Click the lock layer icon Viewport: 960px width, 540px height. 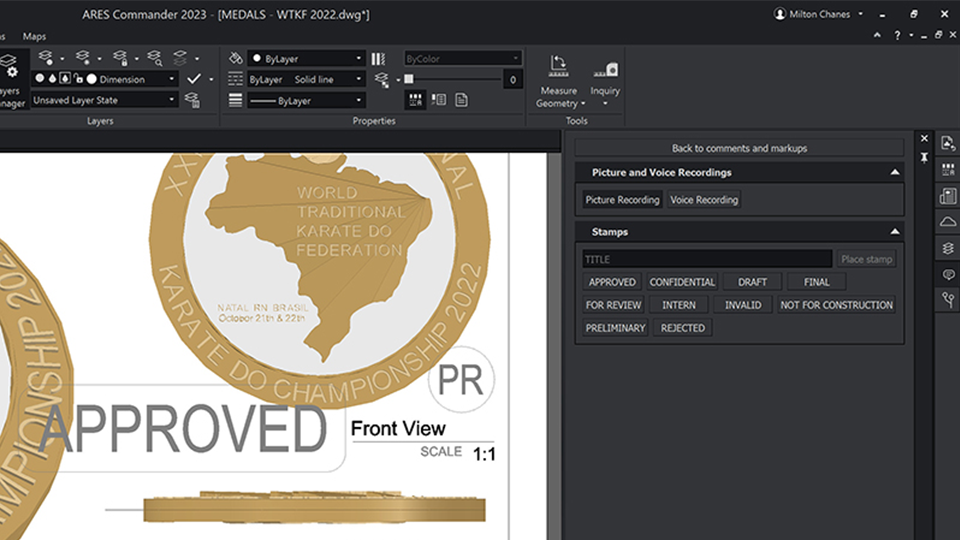[x=120, y=58]
